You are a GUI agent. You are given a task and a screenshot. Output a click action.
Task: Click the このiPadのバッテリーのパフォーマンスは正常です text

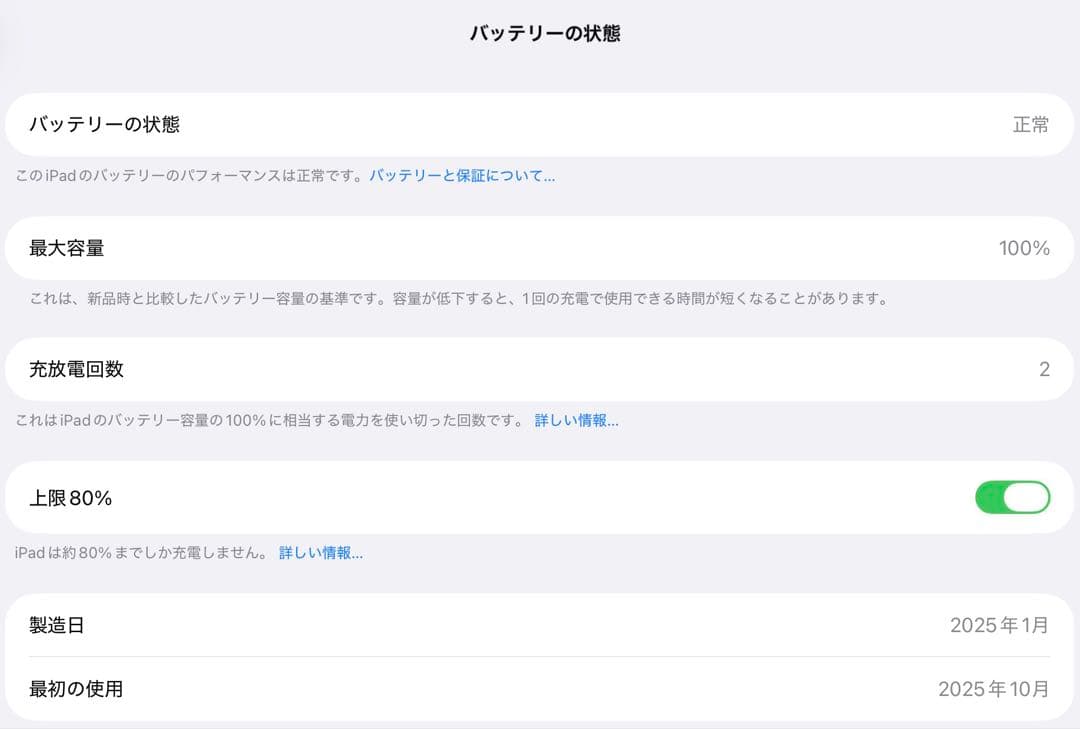pyautogui.click(x=190, y=176)
